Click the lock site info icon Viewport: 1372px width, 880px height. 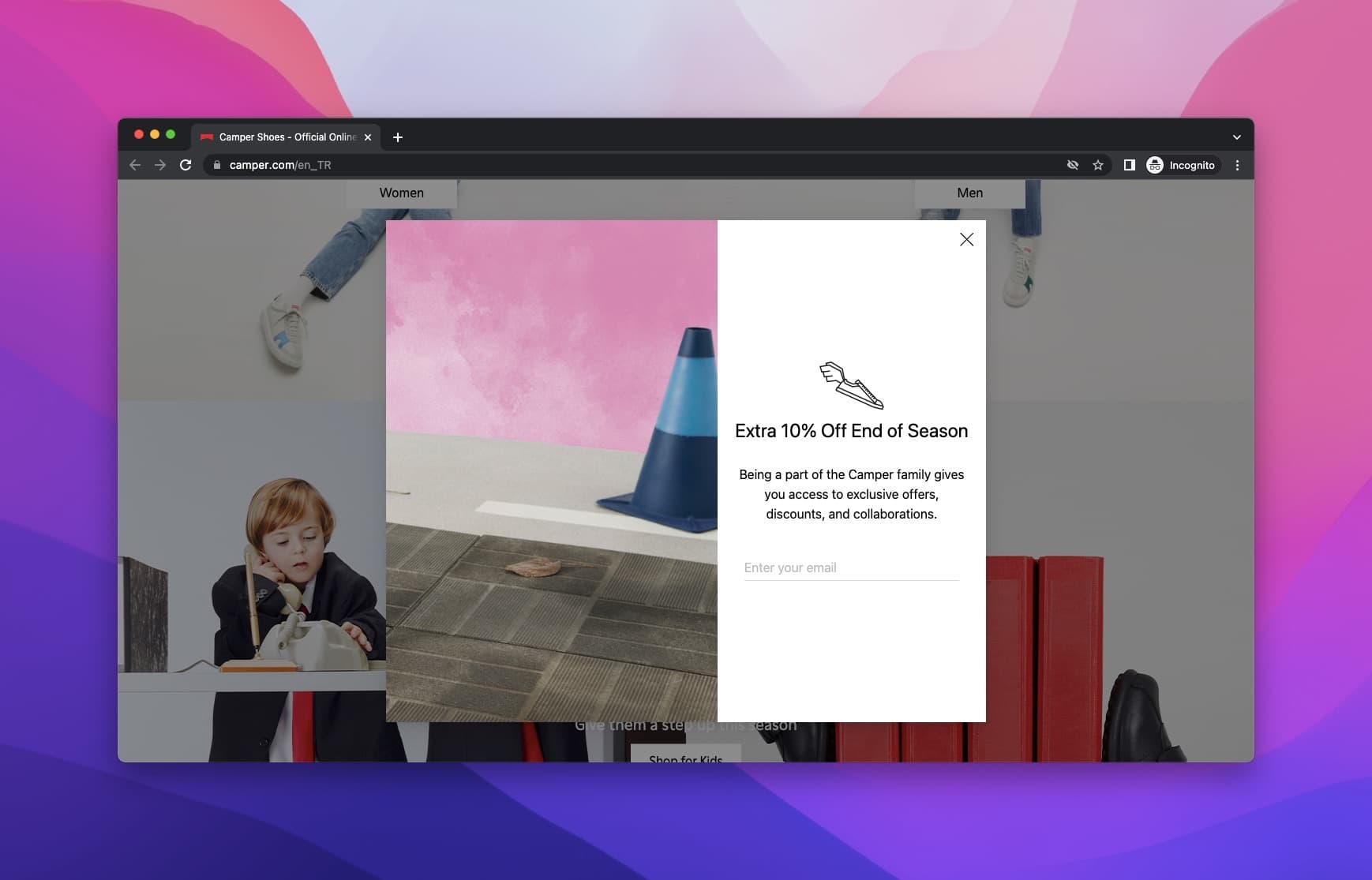click(217, 165)
